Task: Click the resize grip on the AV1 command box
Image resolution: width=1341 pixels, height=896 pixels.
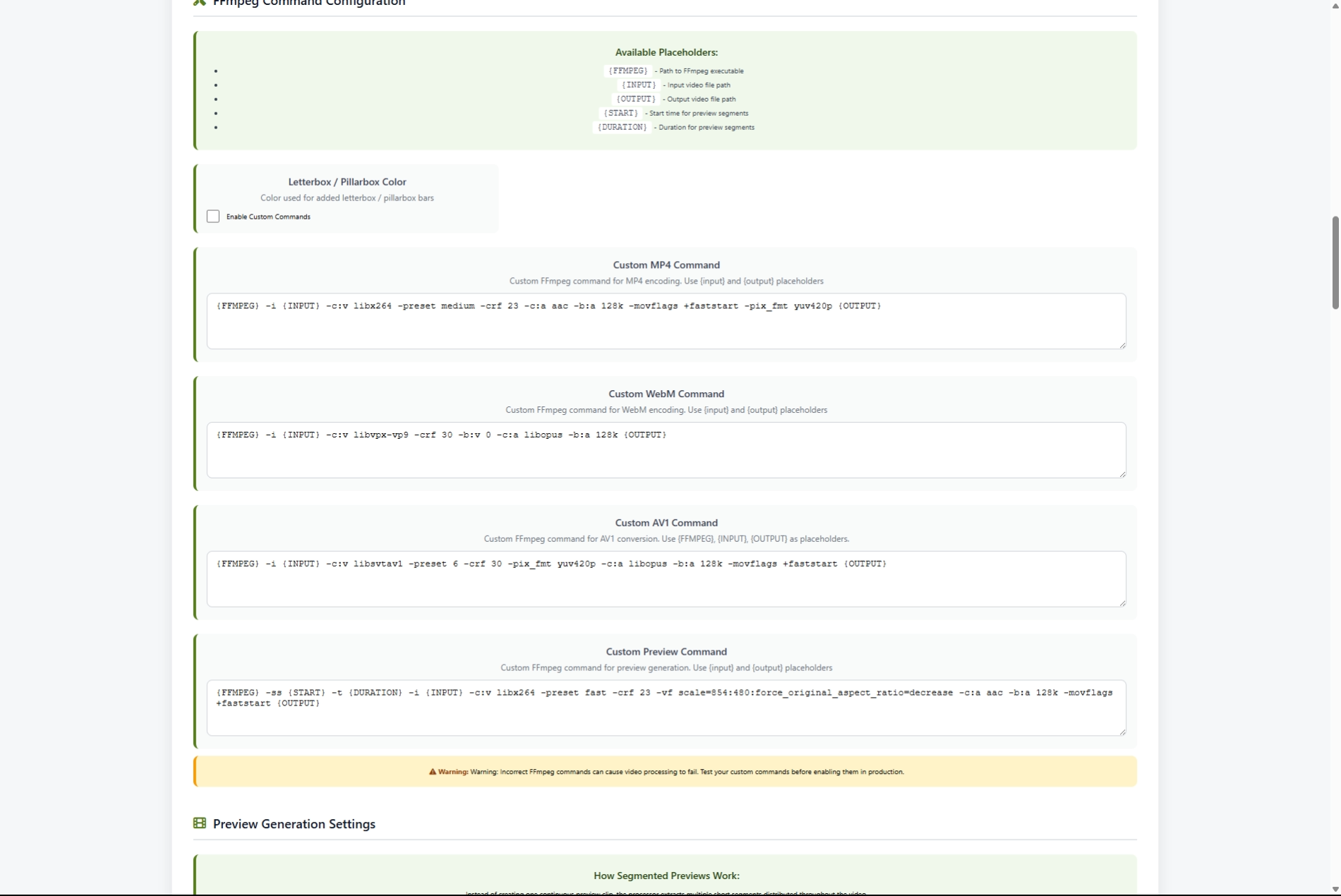Action: pos(1121,603)
